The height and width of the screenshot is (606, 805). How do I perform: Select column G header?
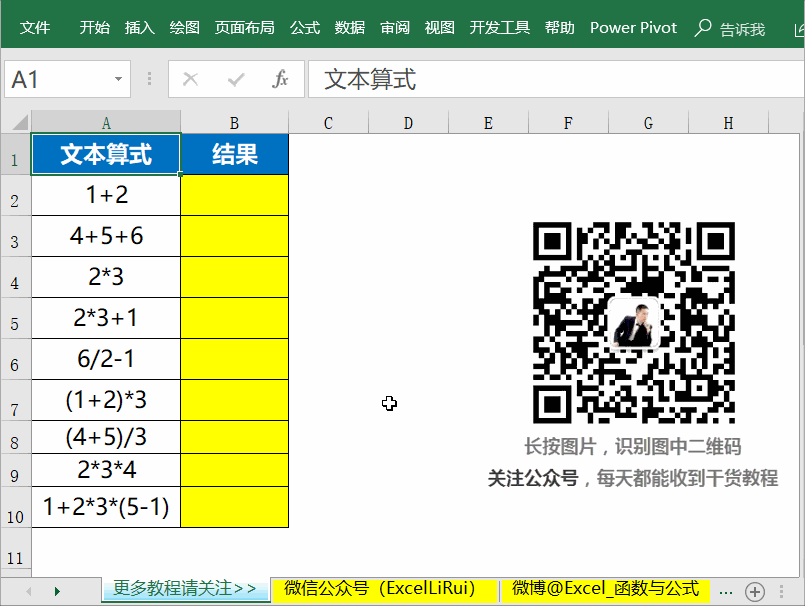648,123
